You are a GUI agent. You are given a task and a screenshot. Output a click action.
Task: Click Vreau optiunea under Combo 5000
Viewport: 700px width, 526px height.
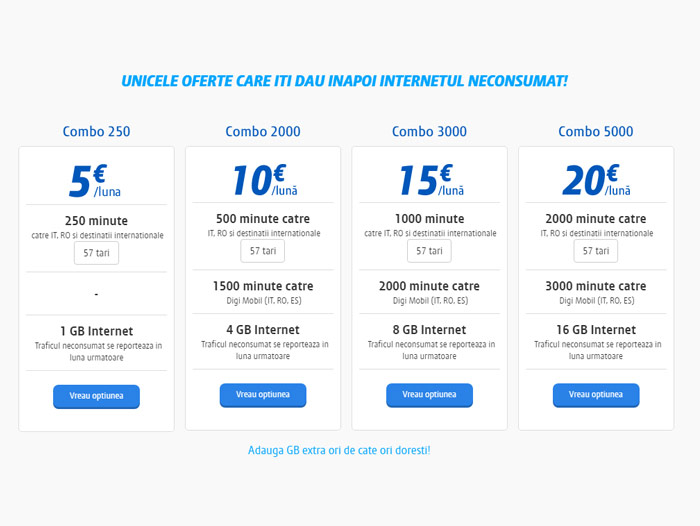tap(596, 395)
